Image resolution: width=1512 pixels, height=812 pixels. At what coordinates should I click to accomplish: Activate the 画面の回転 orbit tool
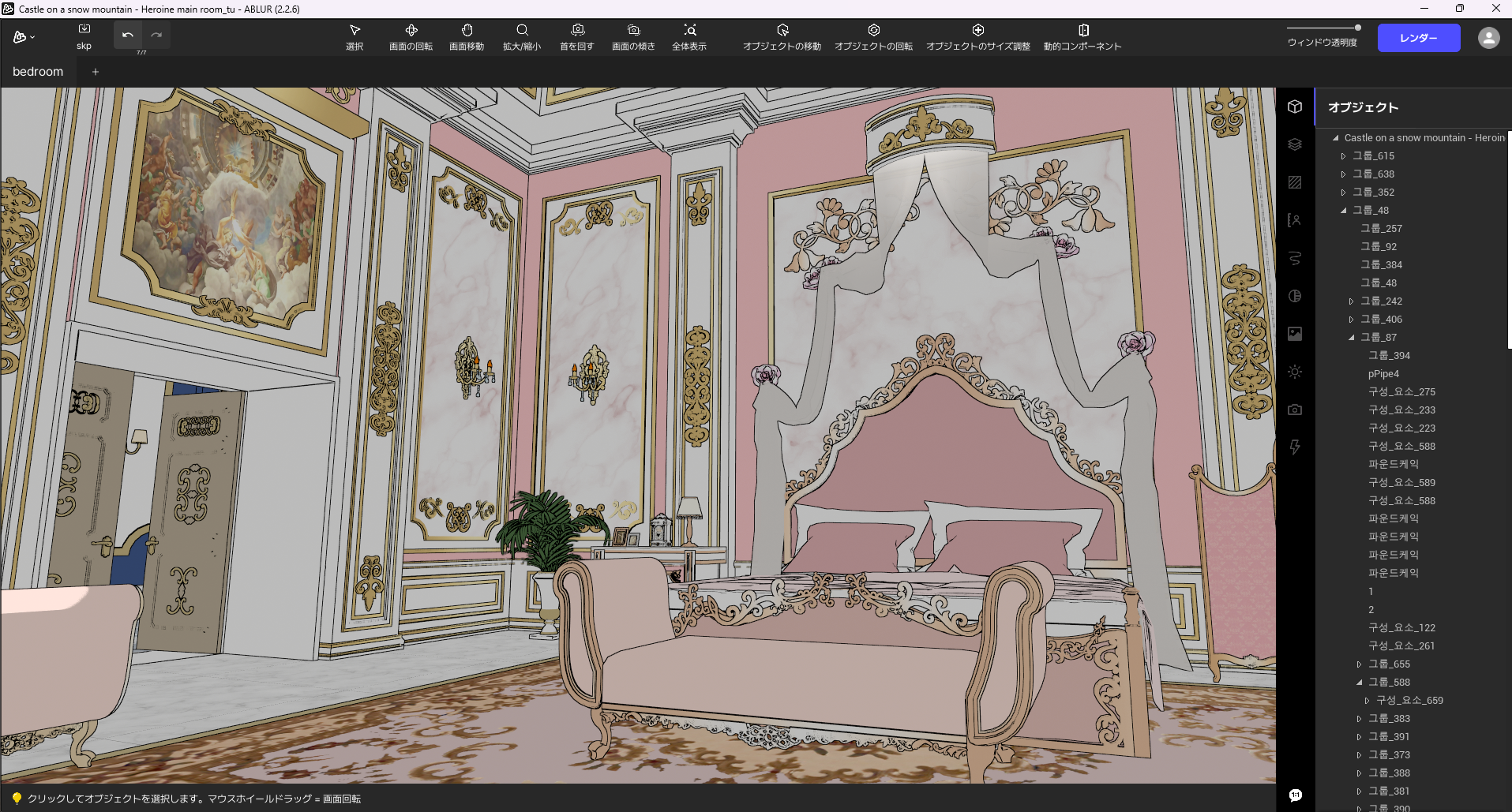pos(411,36)
